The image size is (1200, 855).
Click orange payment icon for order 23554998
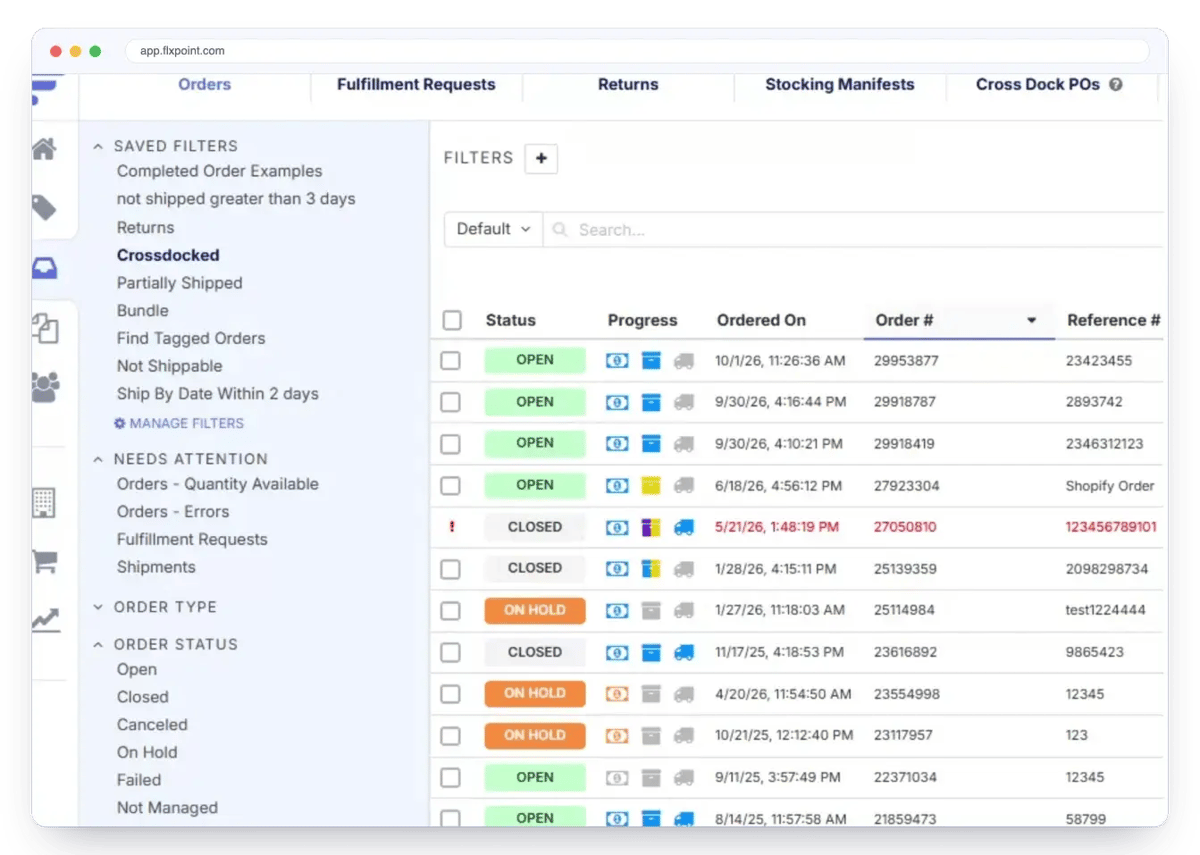pos(617,693)
